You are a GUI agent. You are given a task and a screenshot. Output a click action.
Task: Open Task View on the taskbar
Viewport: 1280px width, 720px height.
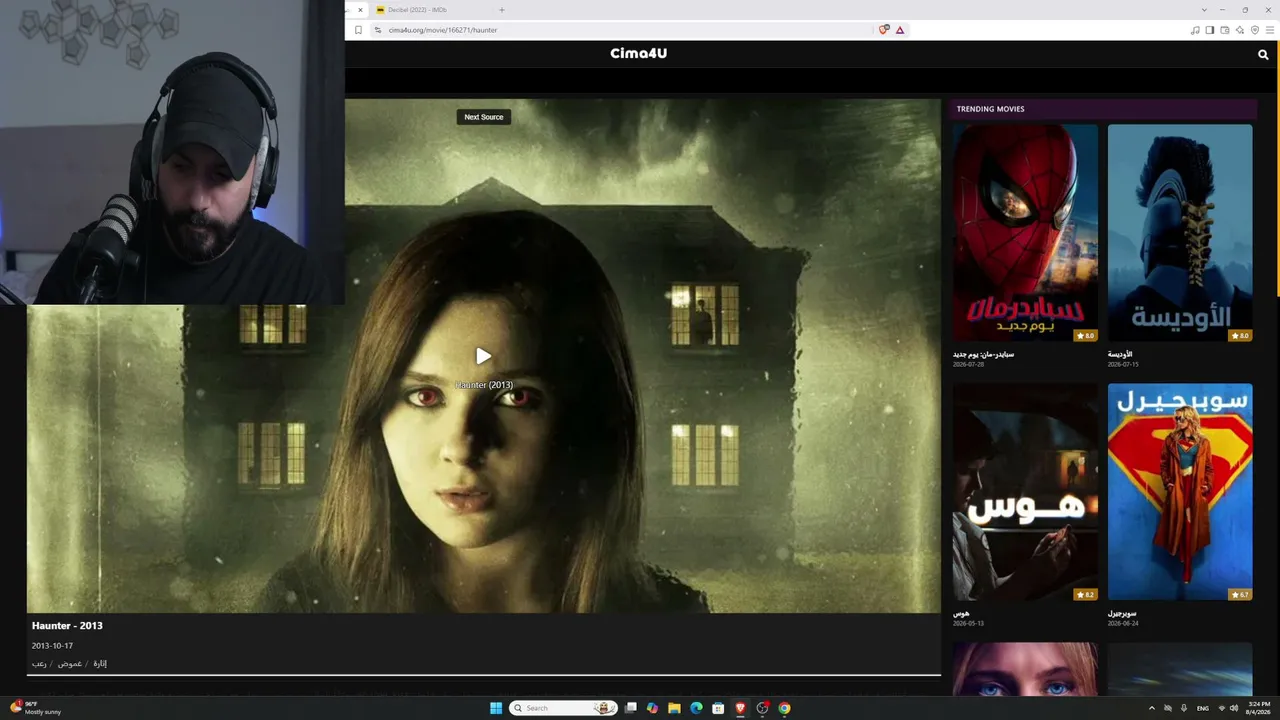point(631,708)
